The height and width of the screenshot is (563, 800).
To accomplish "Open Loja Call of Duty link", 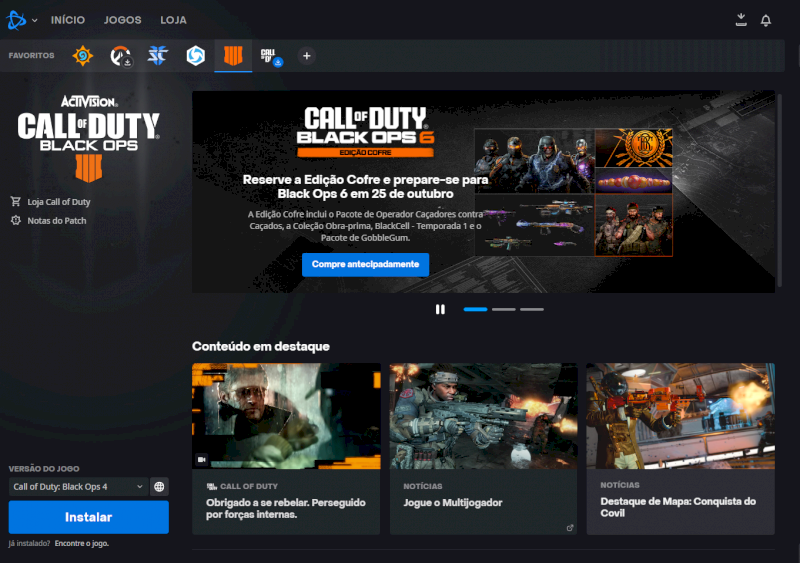I will 59,202.
